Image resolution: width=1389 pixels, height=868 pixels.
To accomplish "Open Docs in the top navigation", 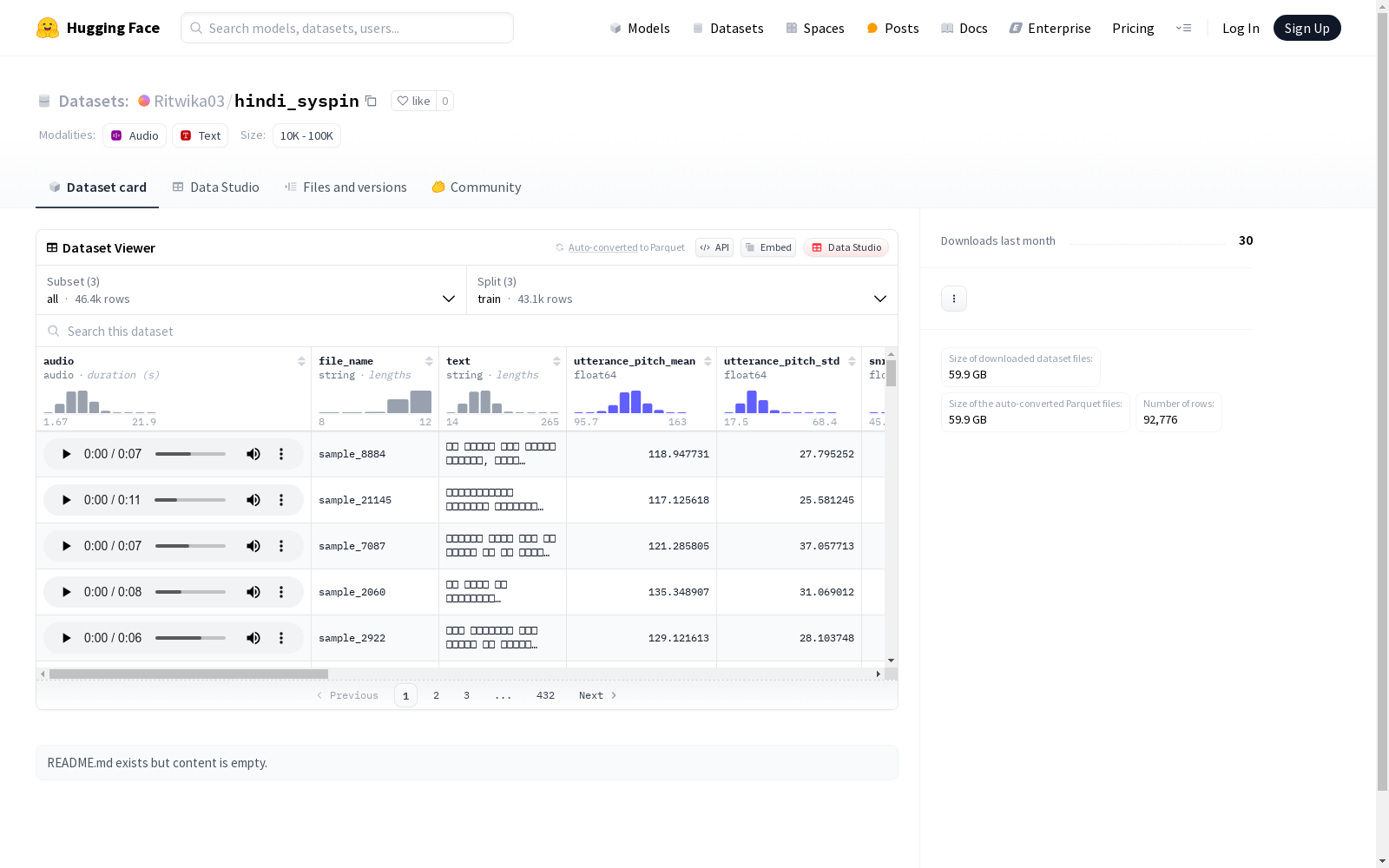I will (964, 28).
